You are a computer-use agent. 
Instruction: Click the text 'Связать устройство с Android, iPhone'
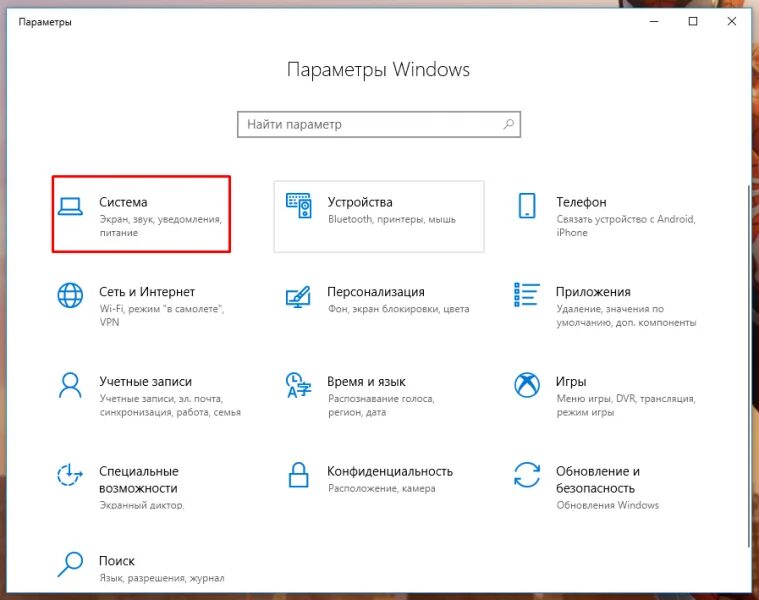(626, 226)
